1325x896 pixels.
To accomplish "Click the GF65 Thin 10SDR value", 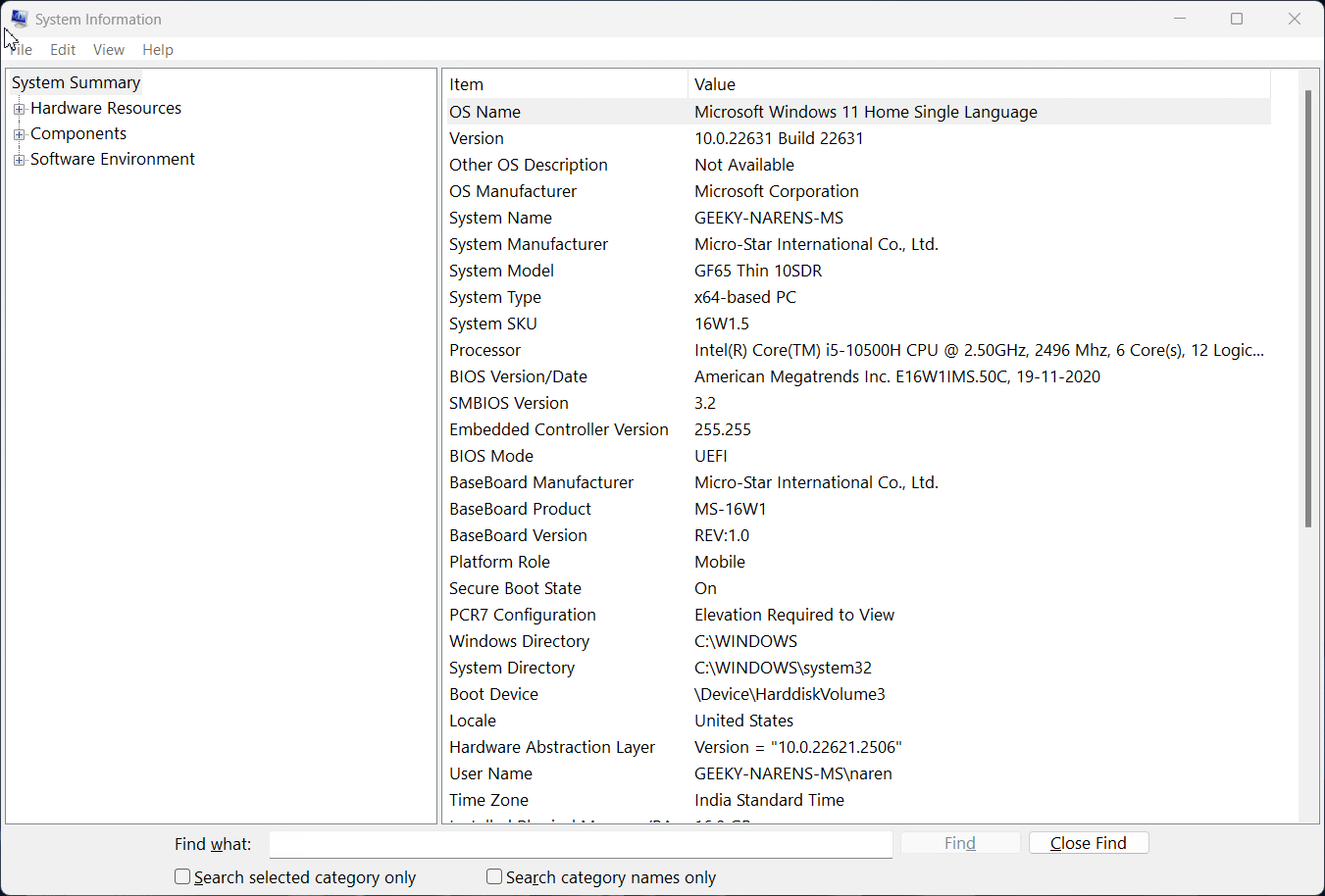I will click(x=758, y=271).
